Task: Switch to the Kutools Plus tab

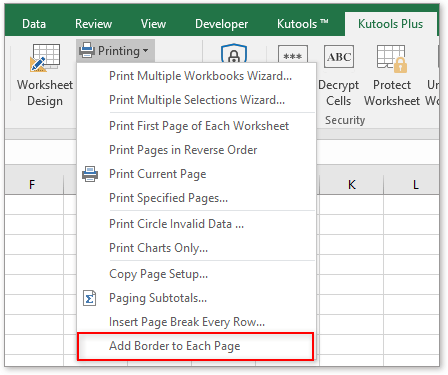Action: [x=390, y=24]
